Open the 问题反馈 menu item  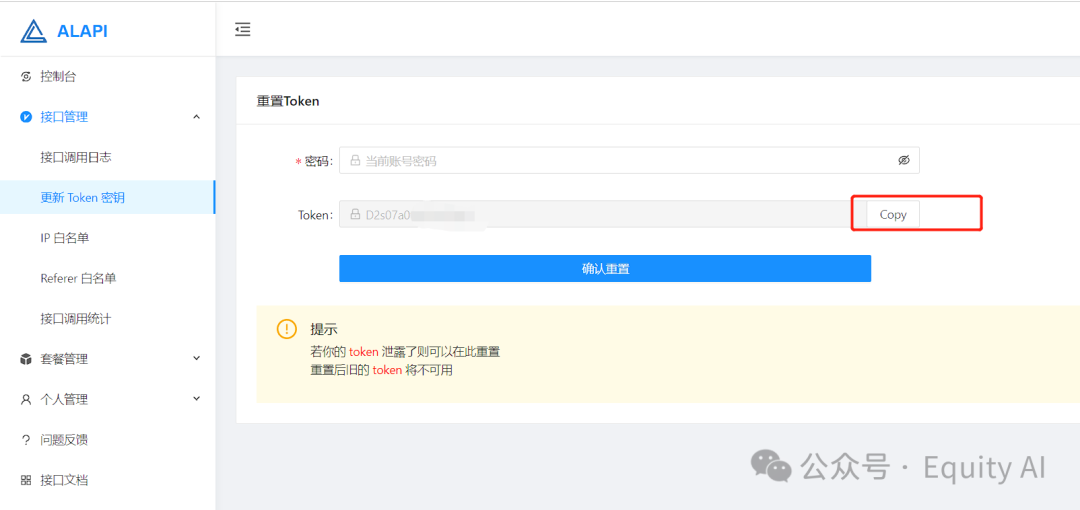coord(107,440)
